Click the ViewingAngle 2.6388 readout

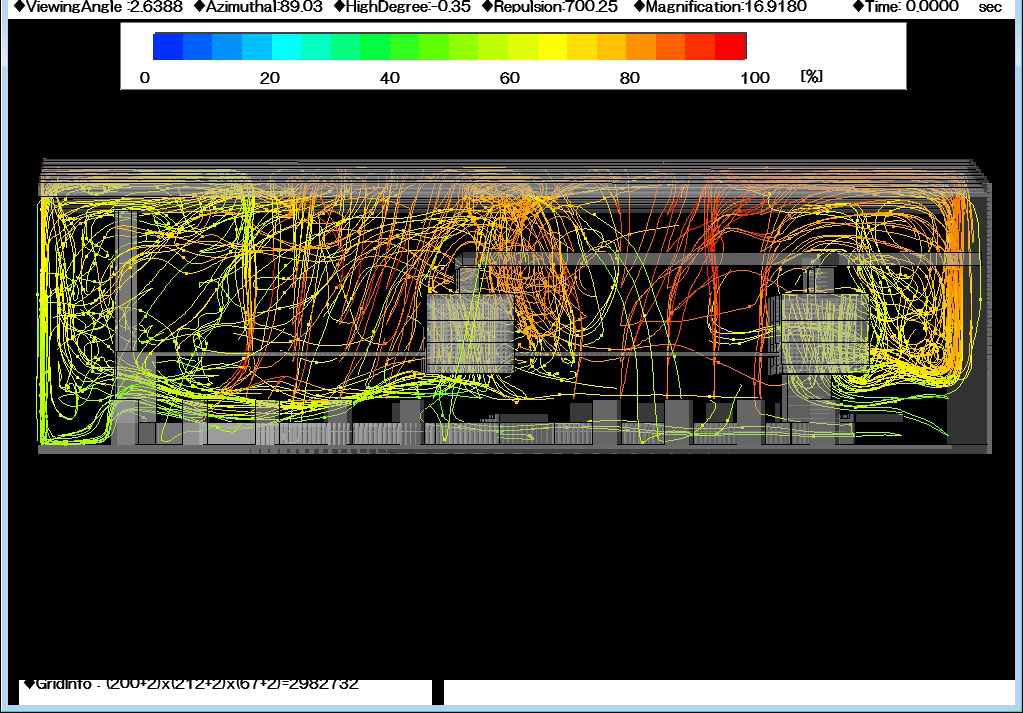click(x=98, y=7)
